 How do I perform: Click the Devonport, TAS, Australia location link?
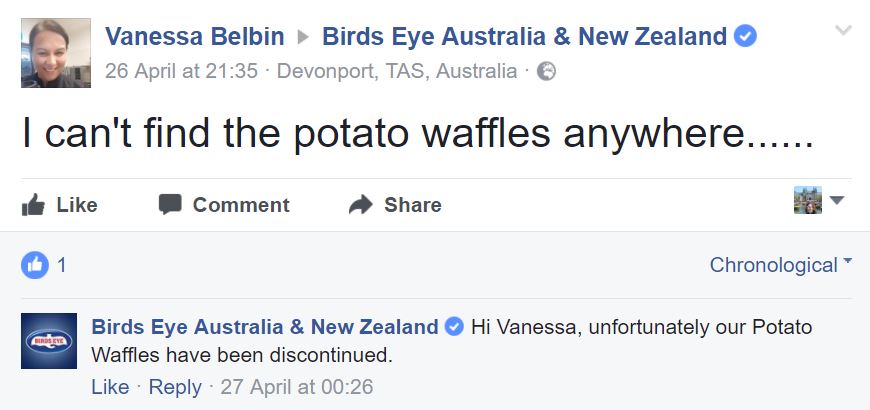pos(397,71)
